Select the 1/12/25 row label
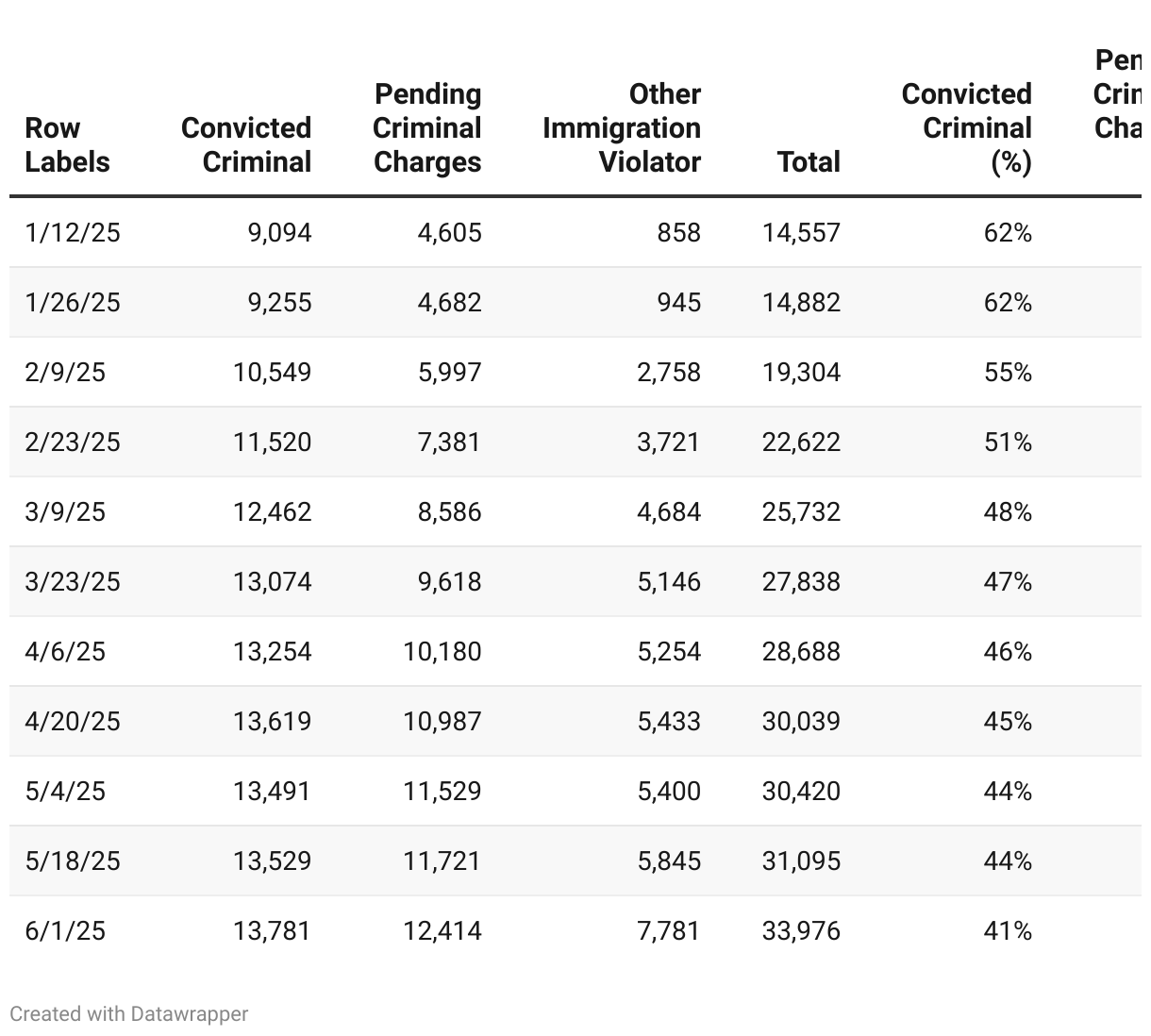 coord(73,232)
